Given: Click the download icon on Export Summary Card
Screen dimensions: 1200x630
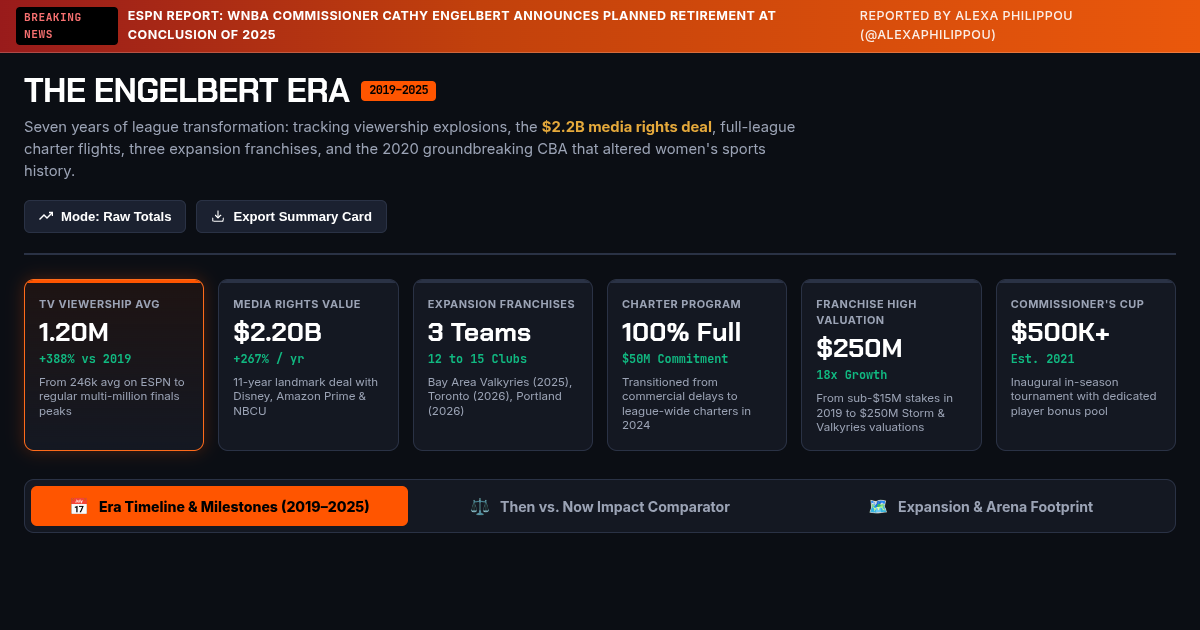Looking at the screenshot, I should pos(218,216).
